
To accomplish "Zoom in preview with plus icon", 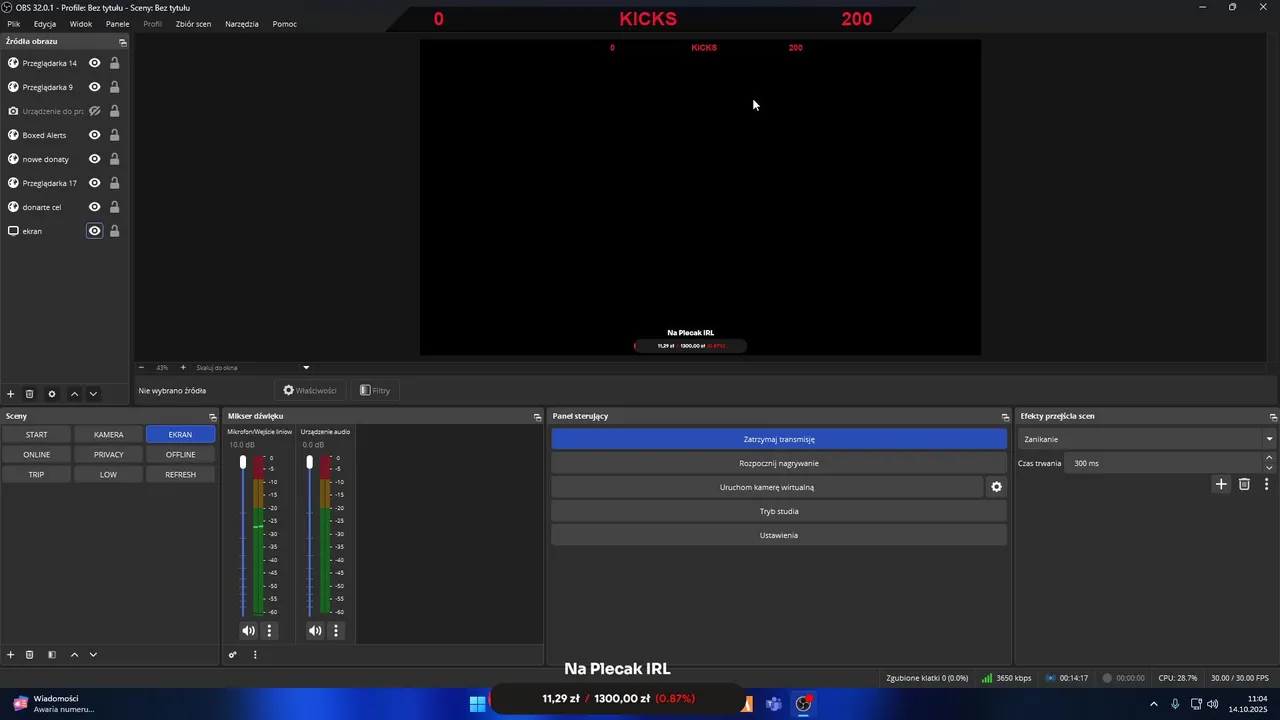I will (x=183, y=367).
